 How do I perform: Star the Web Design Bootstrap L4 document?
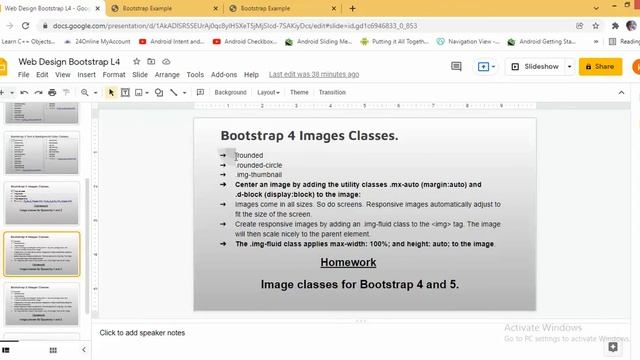pos(137,62)
